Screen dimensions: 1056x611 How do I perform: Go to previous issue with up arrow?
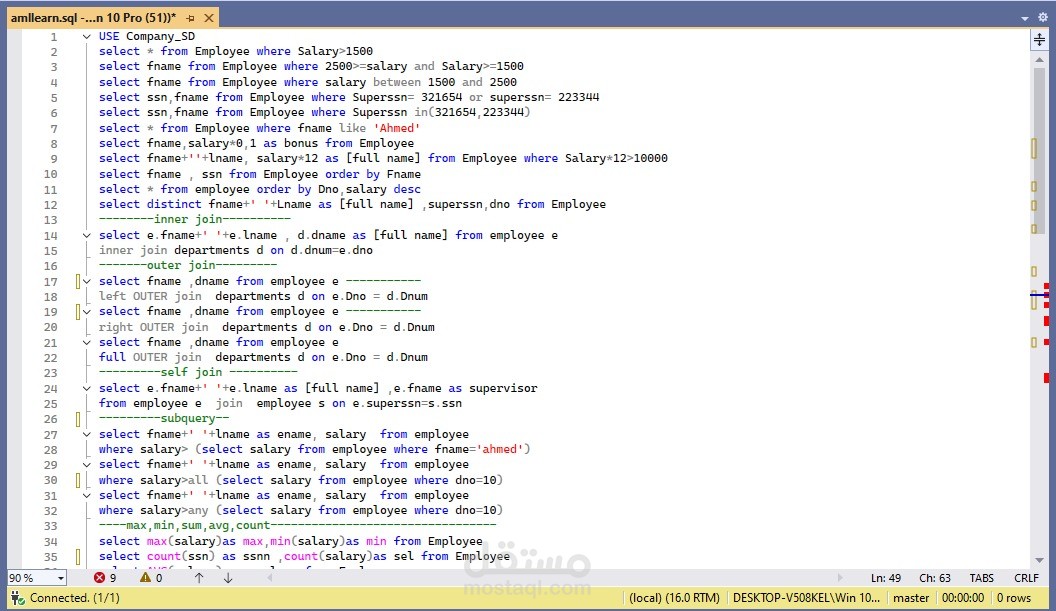pyautogui.click(x=199, y=578)
